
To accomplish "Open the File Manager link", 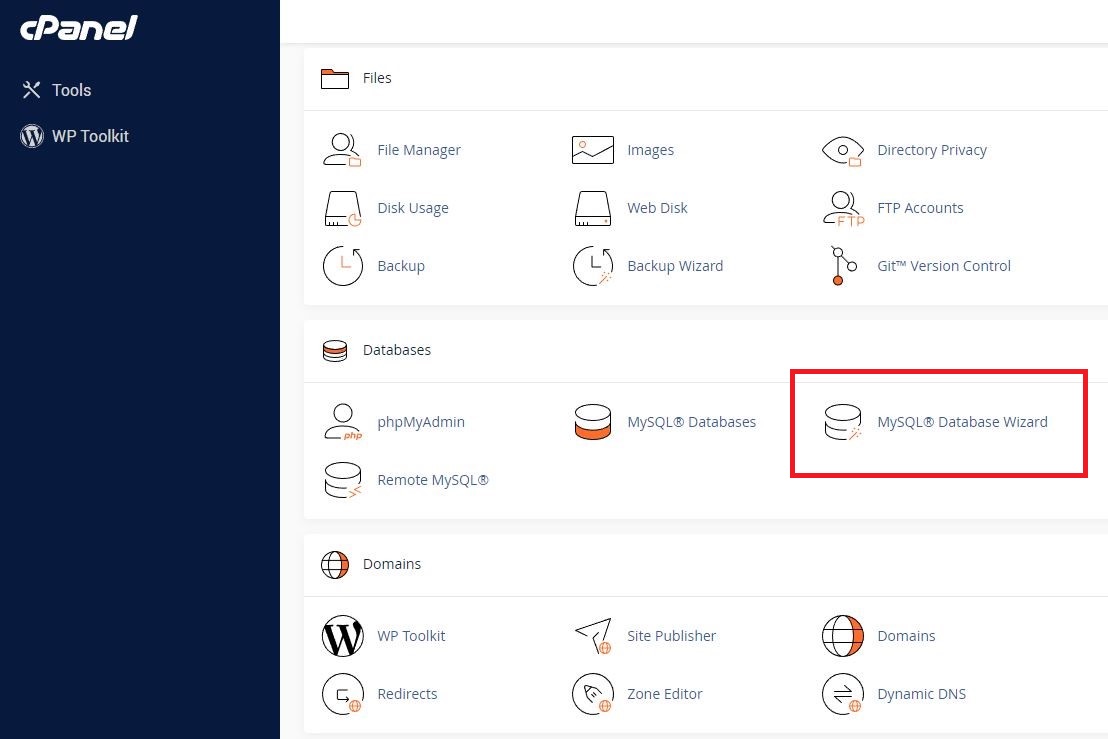I will pyautogui.click(x=419, y=150).
